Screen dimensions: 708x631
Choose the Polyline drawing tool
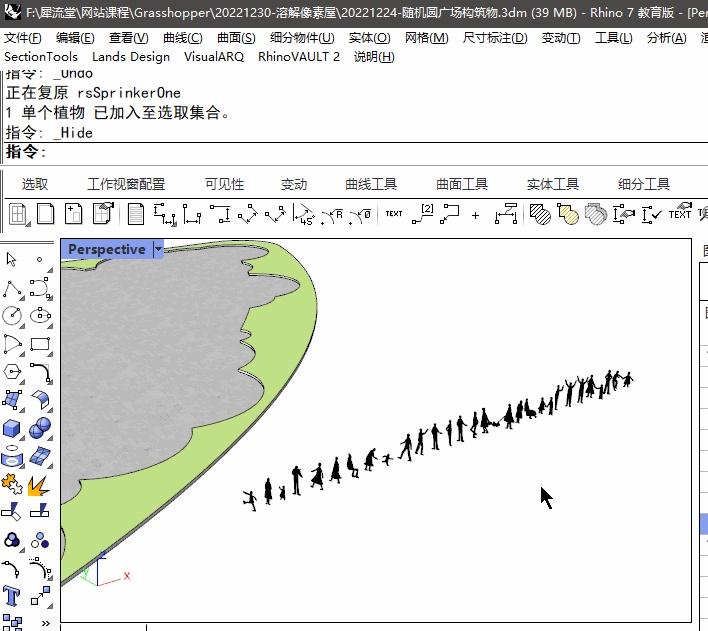coord(12,289)
